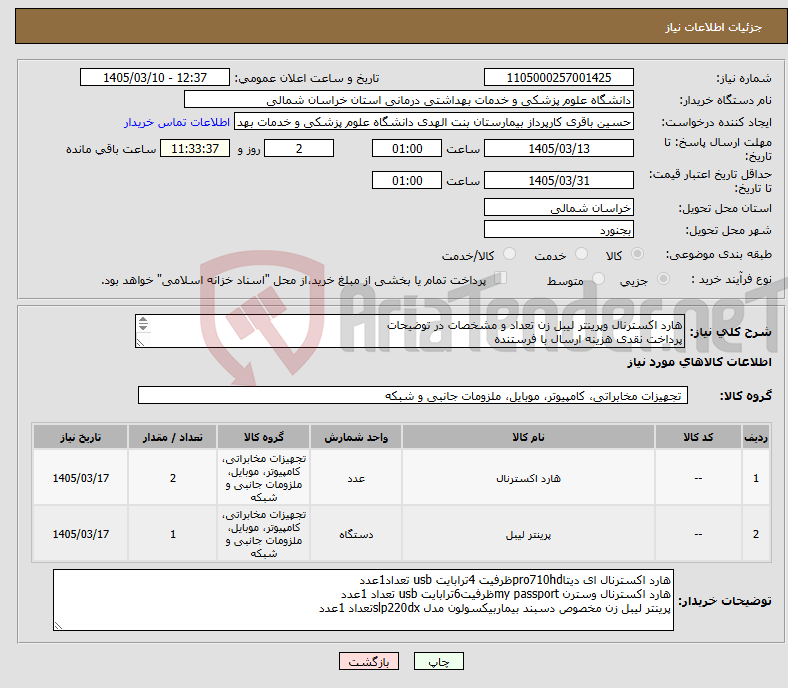Screen dimensions: 788x688
Task: Click the buyer organization name field
Action: pyautogui.click(x=409, y=100)
